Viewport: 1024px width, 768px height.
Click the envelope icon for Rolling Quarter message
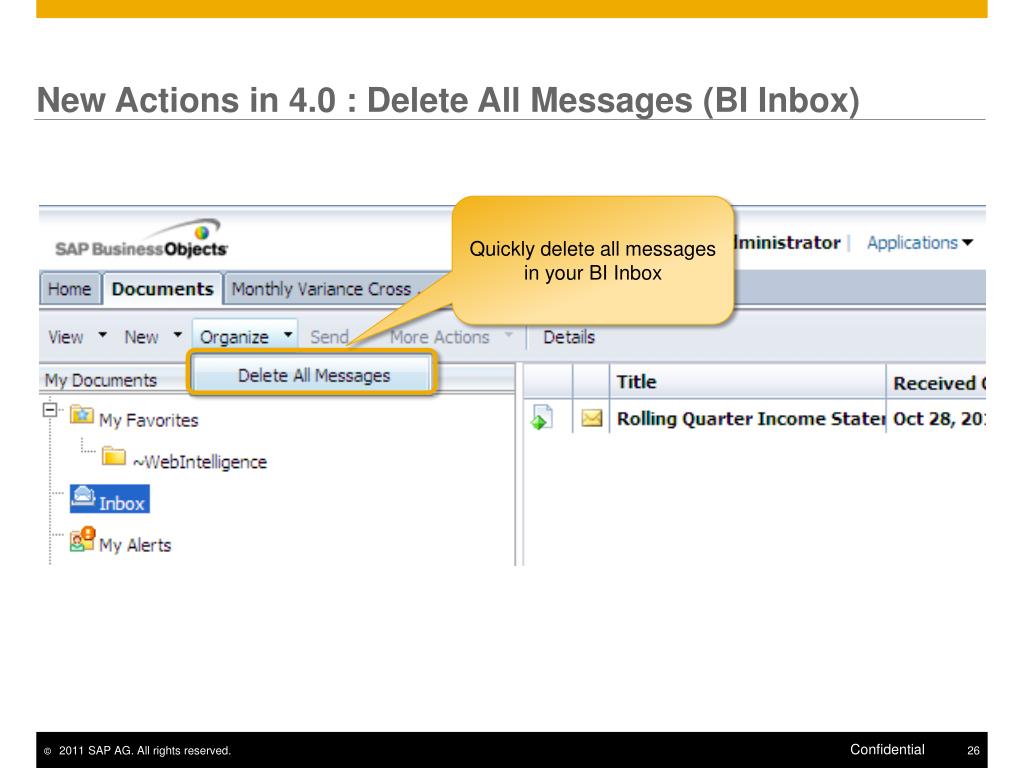coord(592,417)
